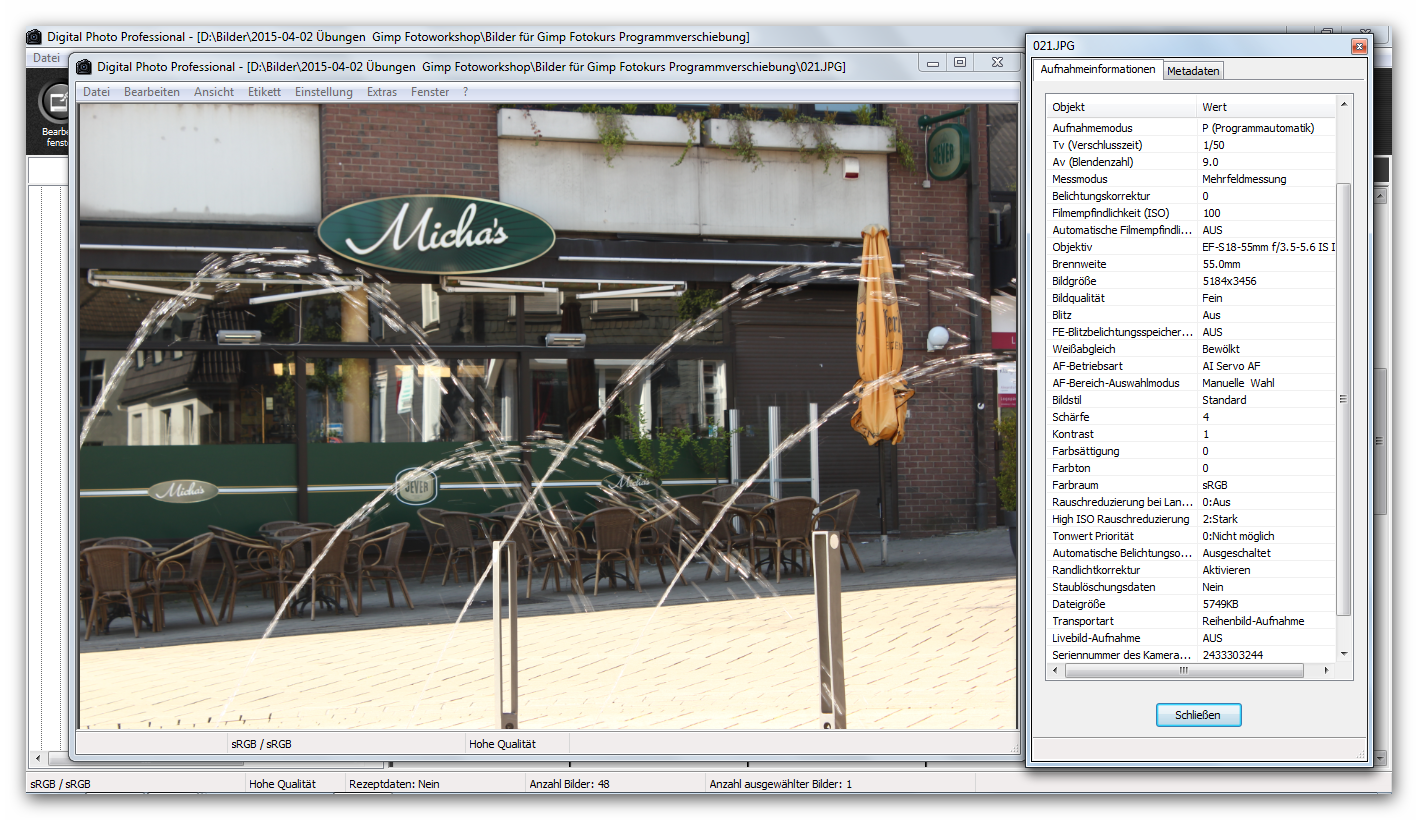Click the Transportart value Reihenbild-Aufnahme
This screenshot has width=1418, height=820.
coord(1253,621)
